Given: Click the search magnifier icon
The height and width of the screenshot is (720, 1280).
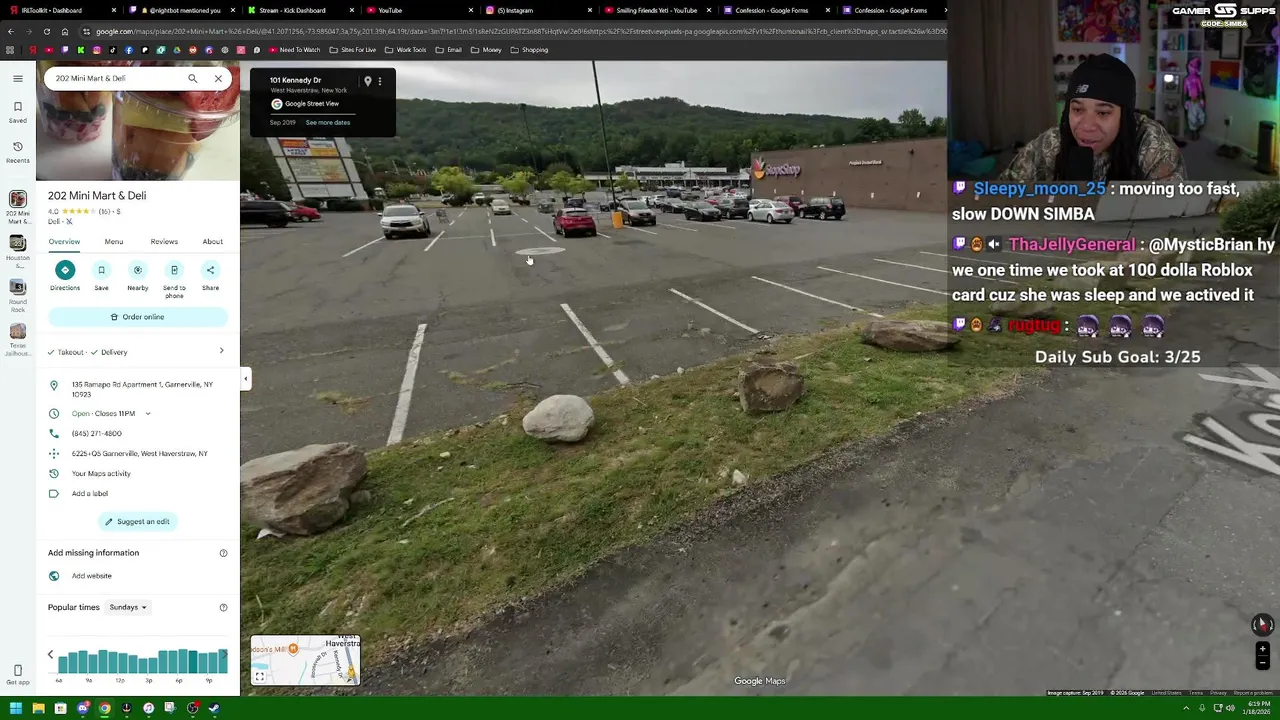Looking at the screenshot, I should tap(193, 78).
